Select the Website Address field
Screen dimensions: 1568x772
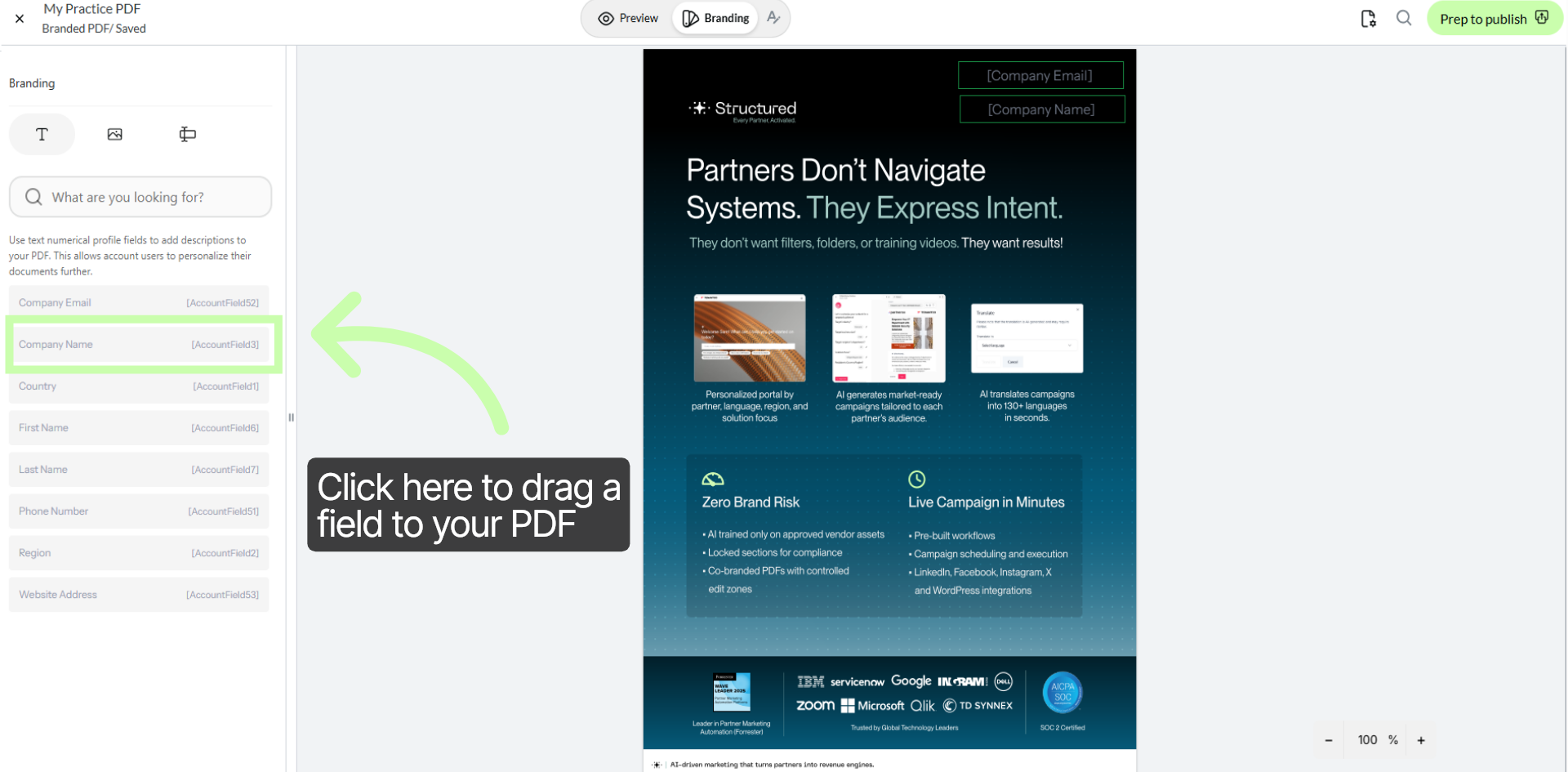pos(139,594)
